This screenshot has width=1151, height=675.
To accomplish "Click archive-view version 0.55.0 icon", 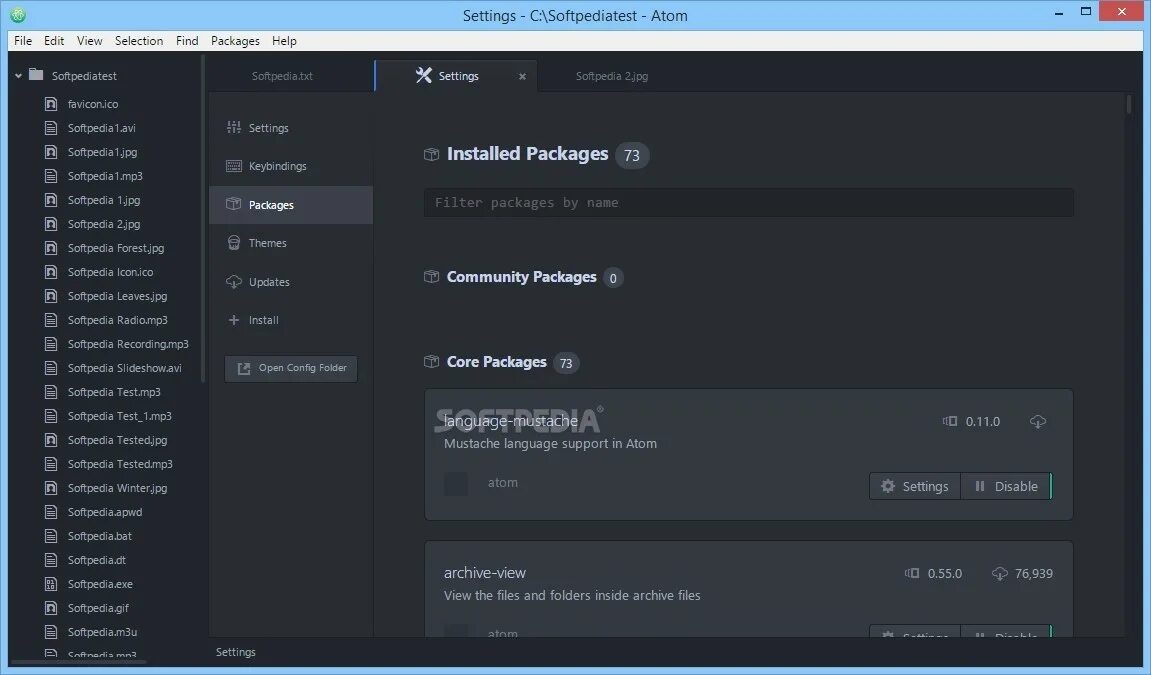I will (912, 573).
